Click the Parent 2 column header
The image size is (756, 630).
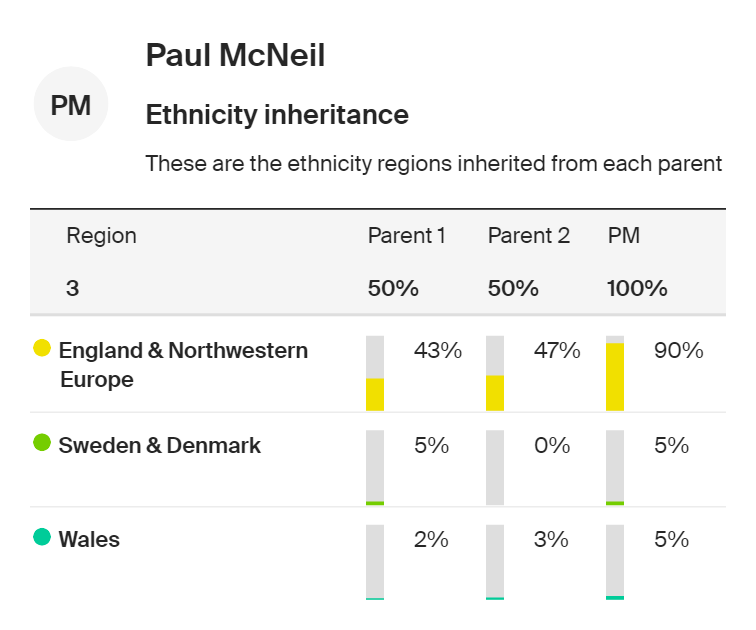click(528, 236)
